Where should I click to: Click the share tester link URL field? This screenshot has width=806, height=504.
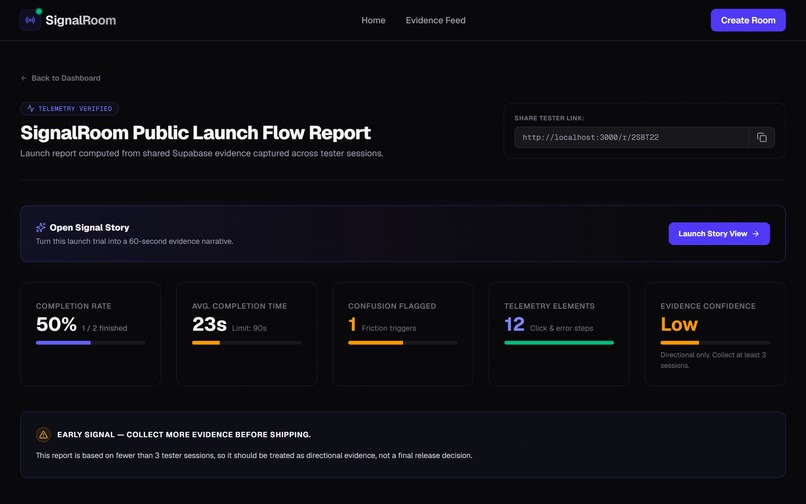click(x=632, y=137)
